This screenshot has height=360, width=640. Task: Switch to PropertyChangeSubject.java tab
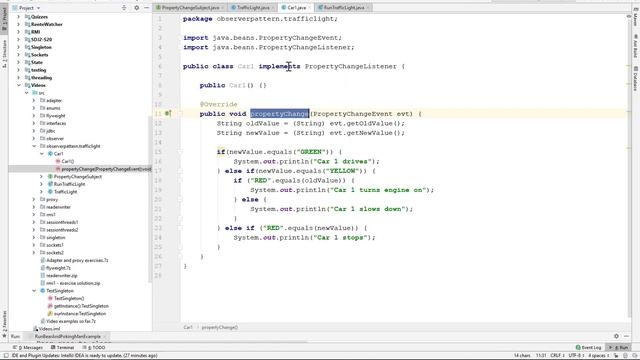pyautogui.click(x=189, y=7)
